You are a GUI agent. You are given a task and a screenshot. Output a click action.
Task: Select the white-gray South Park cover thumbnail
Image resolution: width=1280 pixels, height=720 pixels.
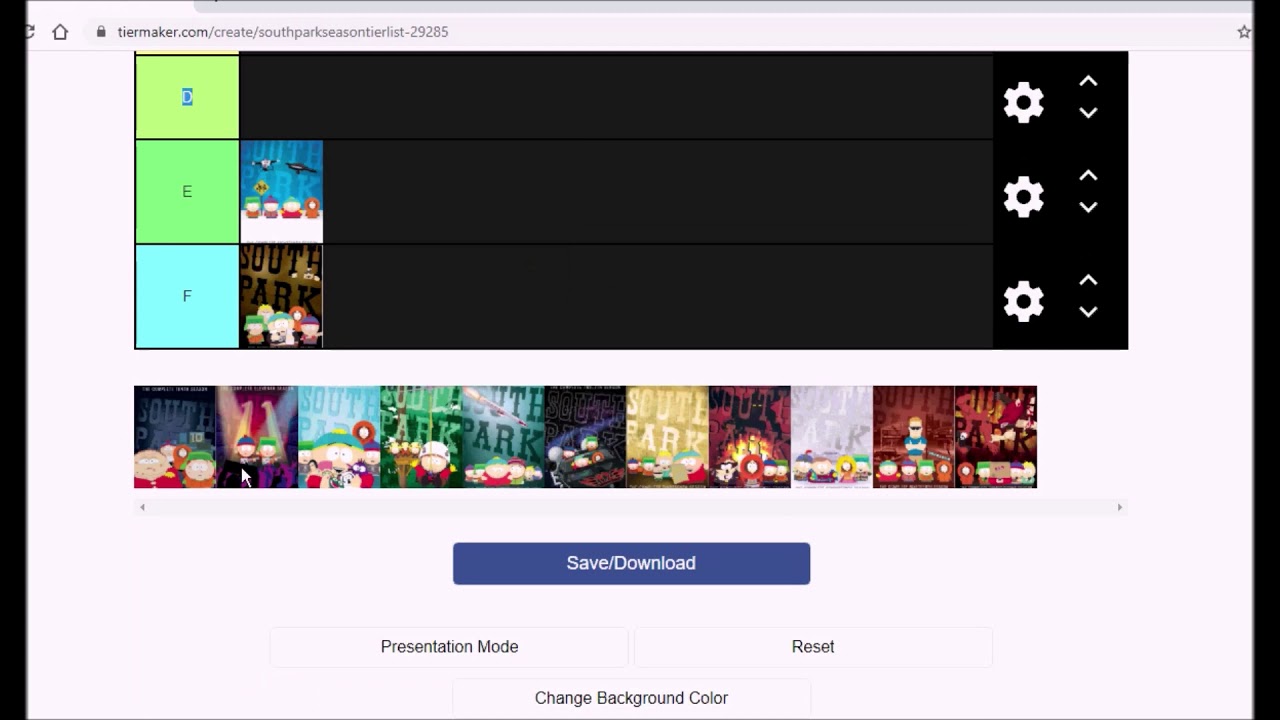(831, 437)
